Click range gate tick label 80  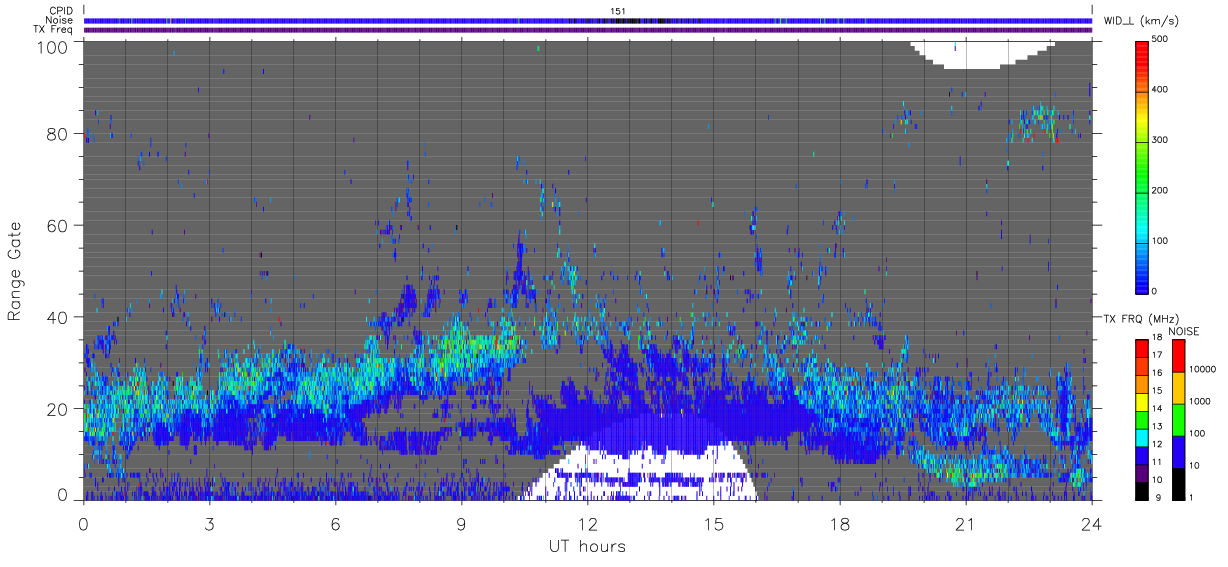click(x=59, y=134)
